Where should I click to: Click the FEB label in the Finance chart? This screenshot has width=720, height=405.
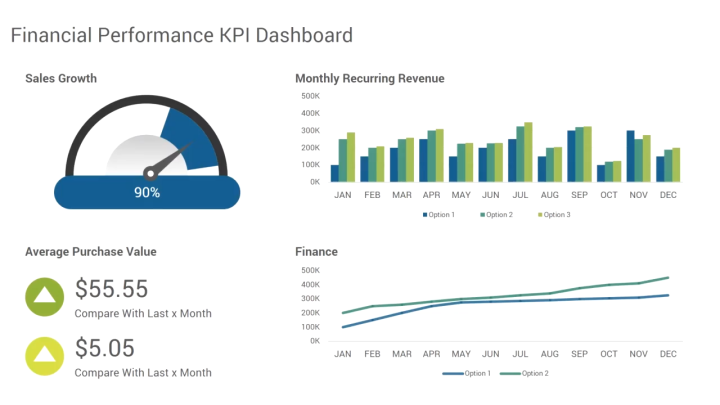372,354
